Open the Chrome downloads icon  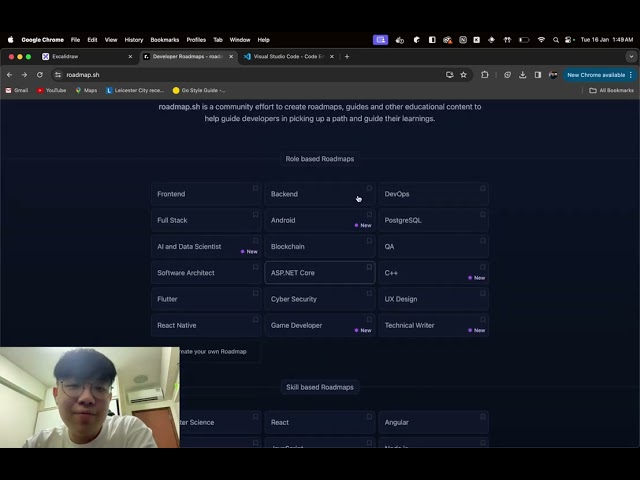(x=522, y=75)
